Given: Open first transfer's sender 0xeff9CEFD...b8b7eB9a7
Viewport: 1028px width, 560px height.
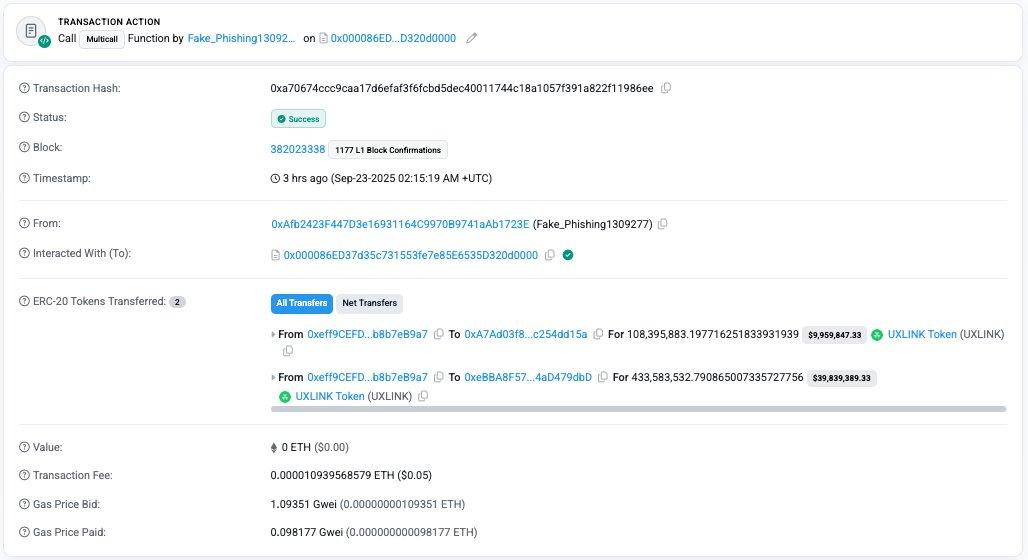Looking at the screenshot, I should [x=367, y=334].
